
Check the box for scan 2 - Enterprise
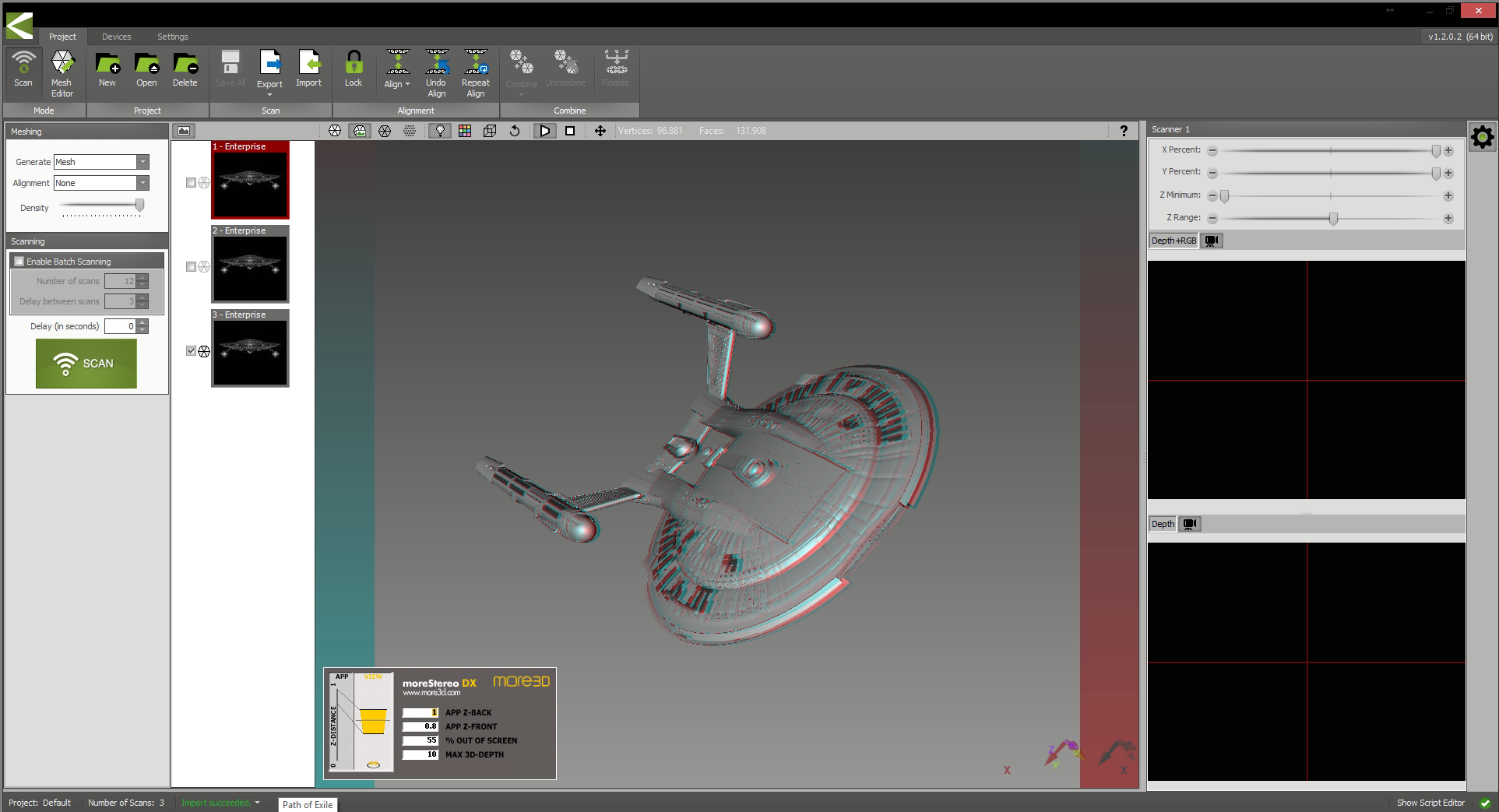click(x=191, y=267)
